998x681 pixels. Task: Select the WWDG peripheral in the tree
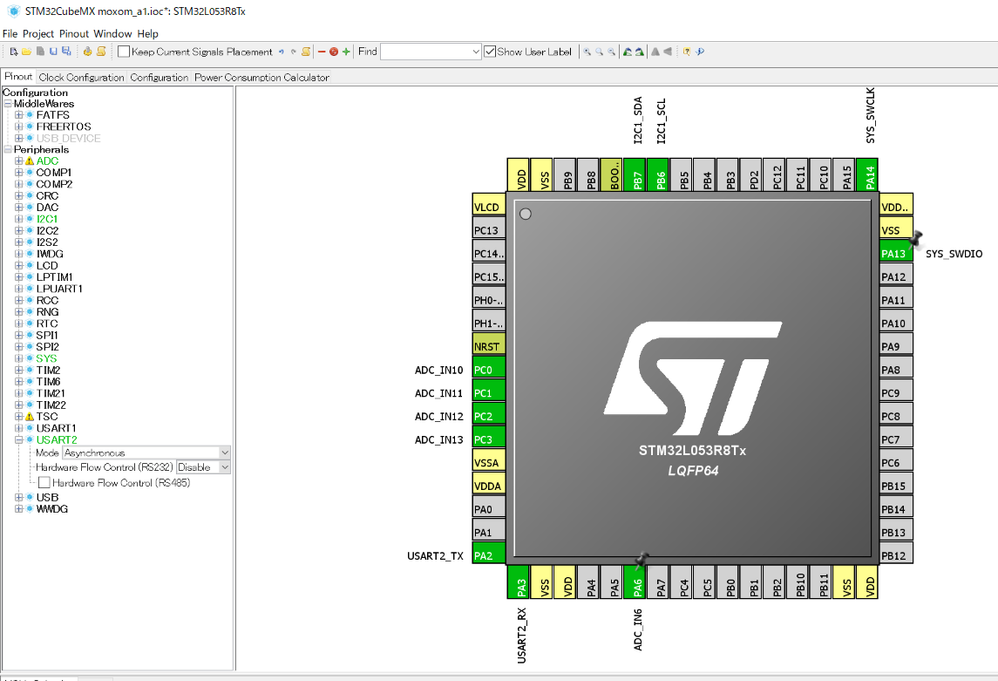pyautogui.click(x=52, y=509)
